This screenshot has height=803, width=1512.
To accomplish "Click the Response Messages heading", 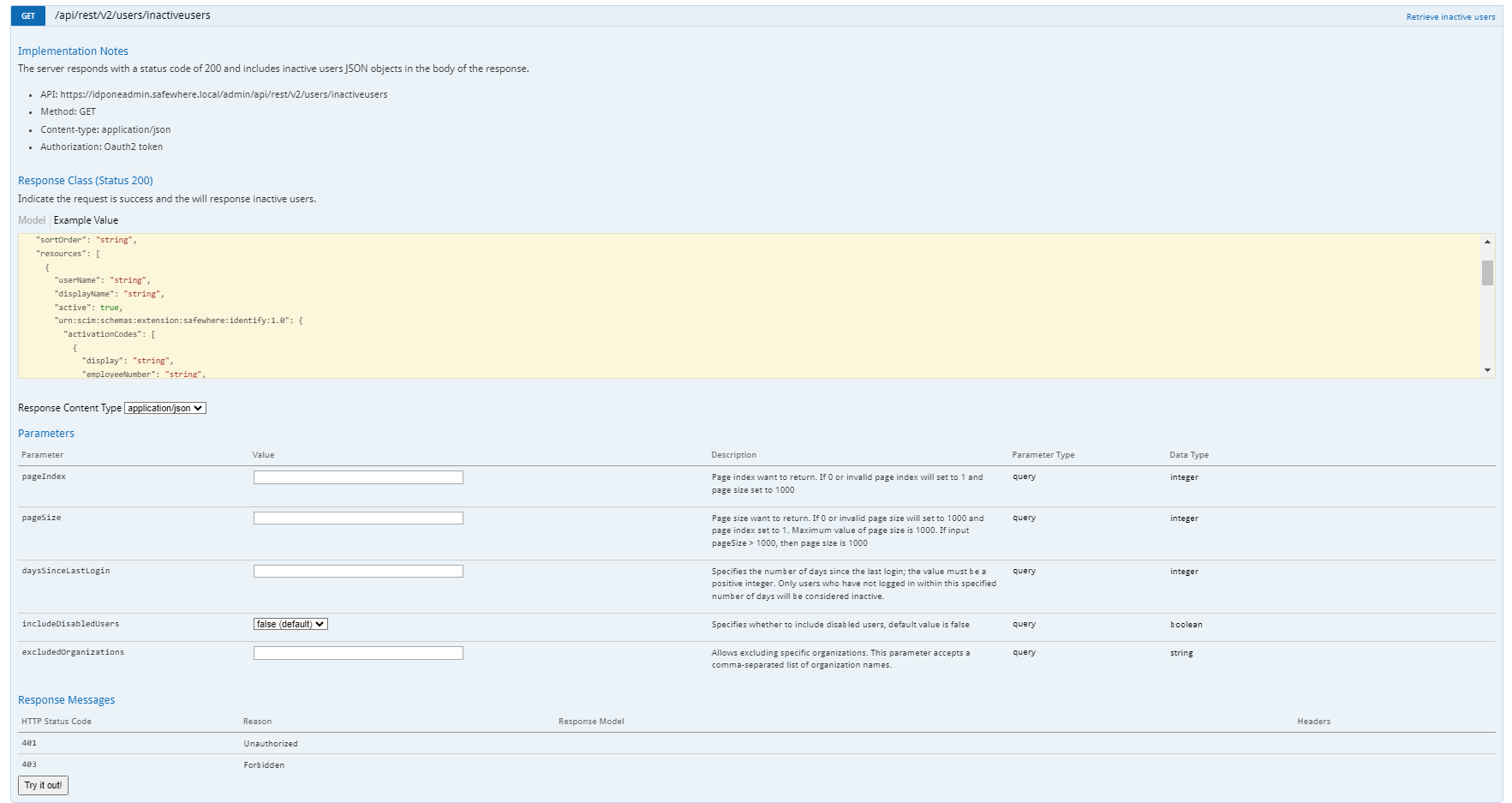I will point(66,700).
